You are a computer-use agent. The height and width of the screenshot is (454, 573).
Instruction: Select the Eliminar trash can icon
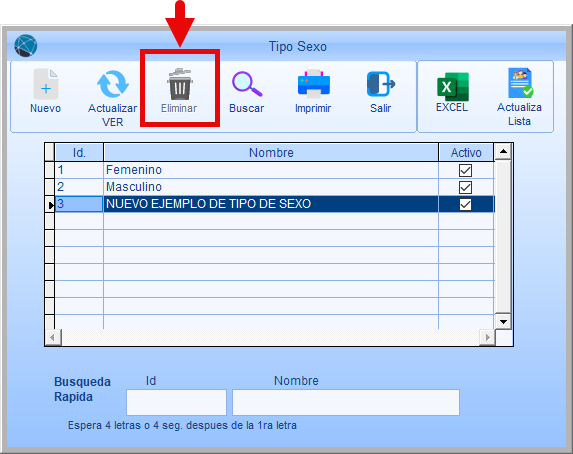179,84
